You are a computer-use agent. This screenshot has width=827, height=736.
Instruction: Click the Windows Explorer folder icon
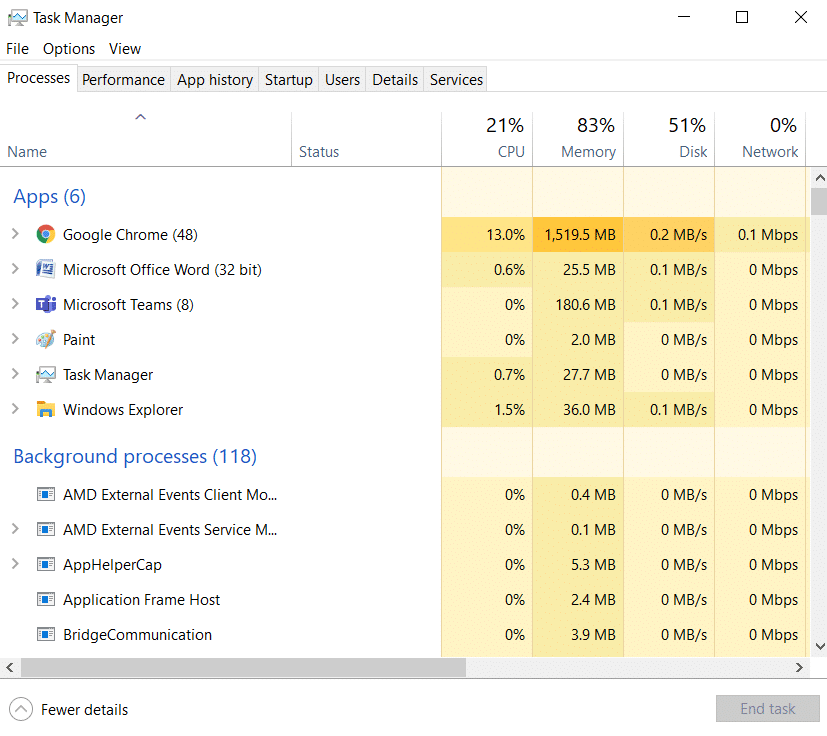(45, 410)
